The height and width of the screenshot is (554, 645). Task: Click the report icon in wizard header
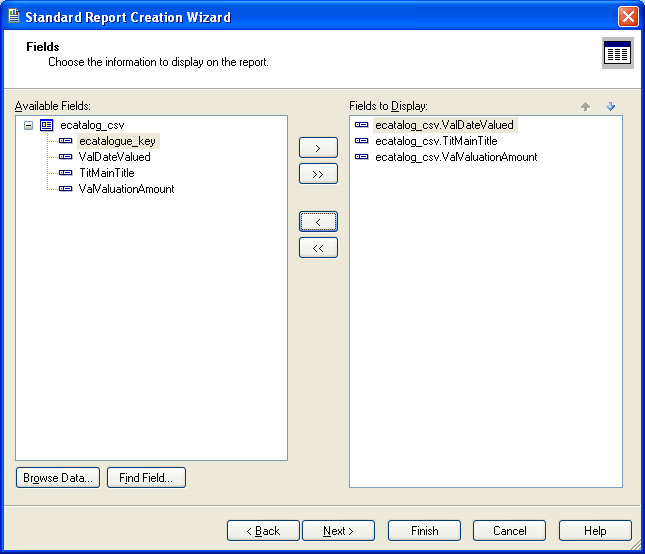617,54
